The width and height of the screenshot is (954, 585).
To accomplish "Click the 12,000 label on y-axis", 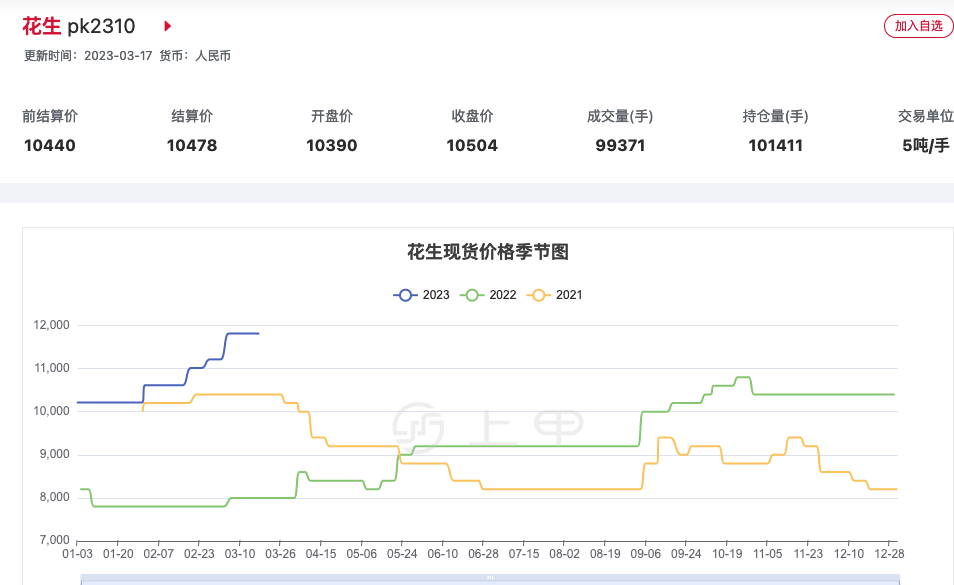I will coord(50,325).
